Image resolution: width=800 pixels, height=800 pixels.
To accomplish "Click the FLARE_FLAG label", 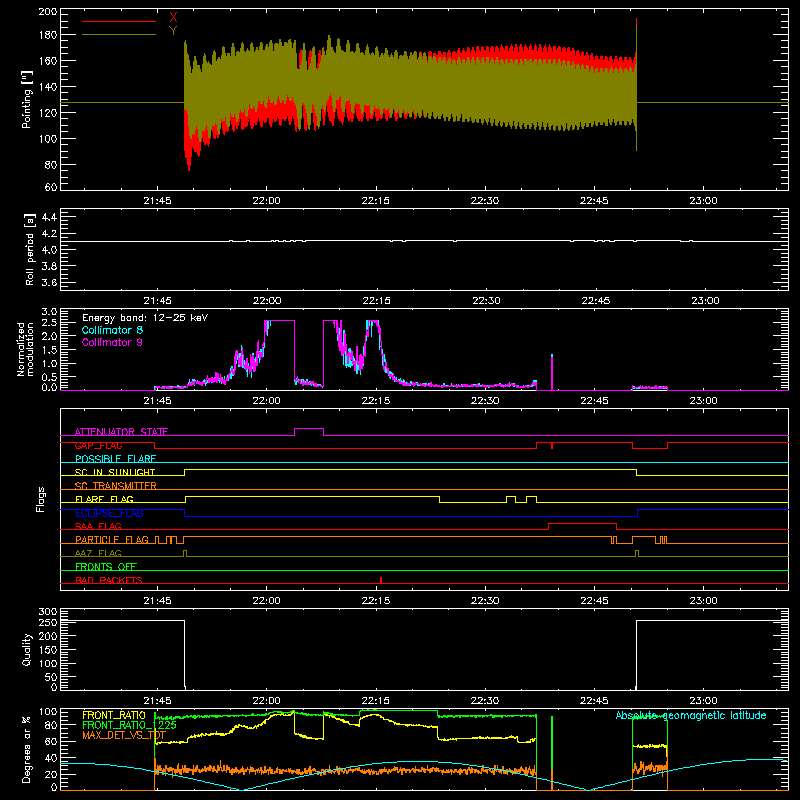I will (x=104, y=499).
